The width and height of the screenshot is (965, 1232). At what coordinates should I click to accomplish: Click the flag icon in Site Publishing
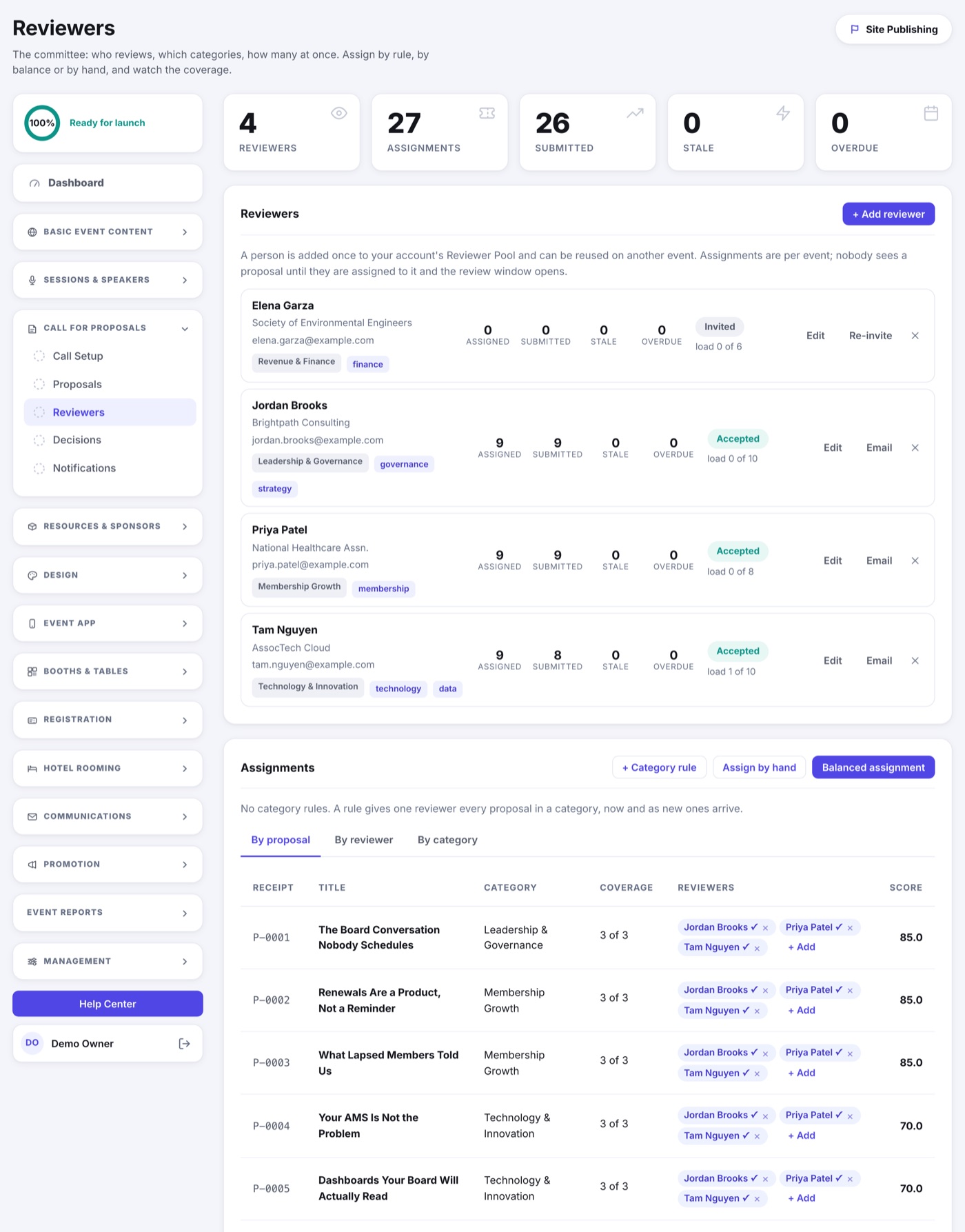(855, 30)
